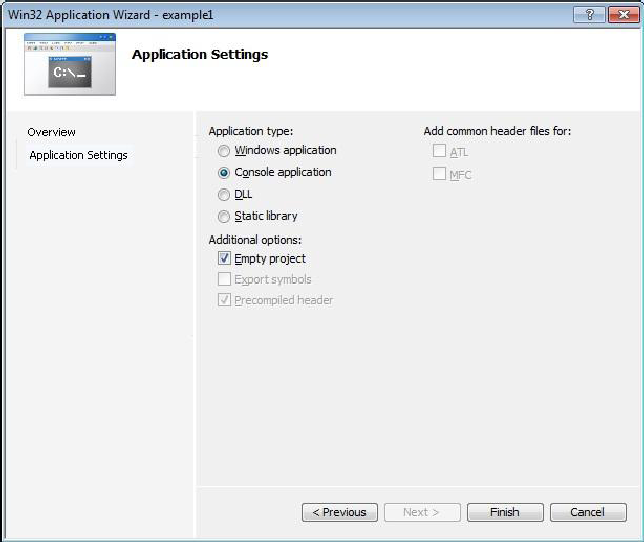Go back with the Previous button
The width and height of the screenshot is (644, 542).
340,512
